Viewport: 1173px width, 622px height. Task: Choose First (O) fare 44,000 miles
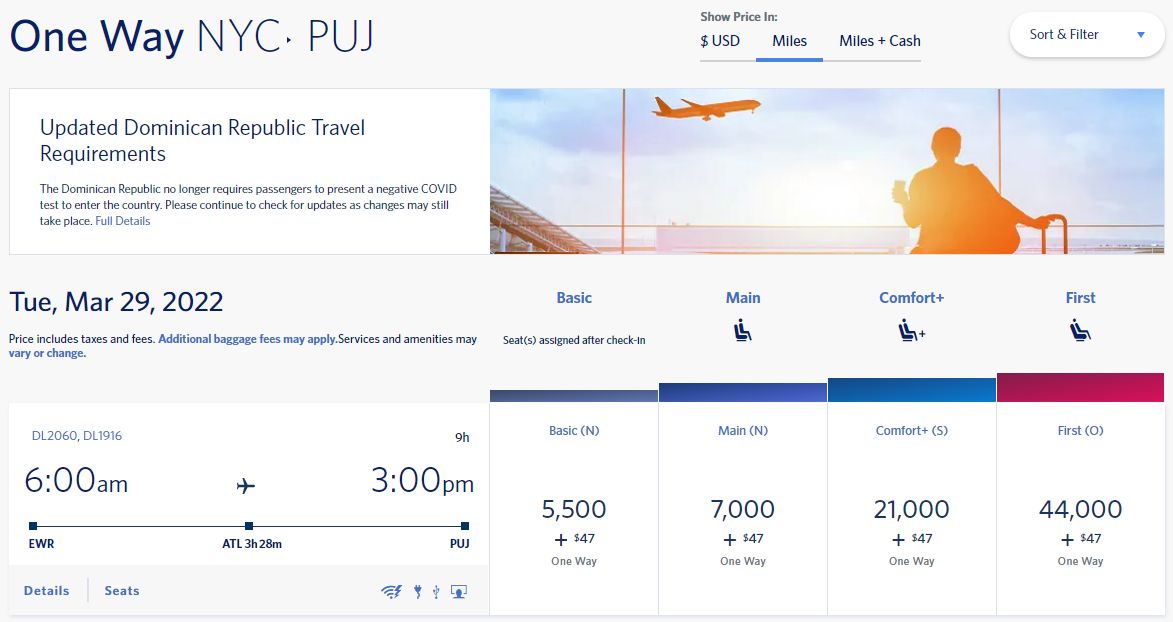(1080, 509)
